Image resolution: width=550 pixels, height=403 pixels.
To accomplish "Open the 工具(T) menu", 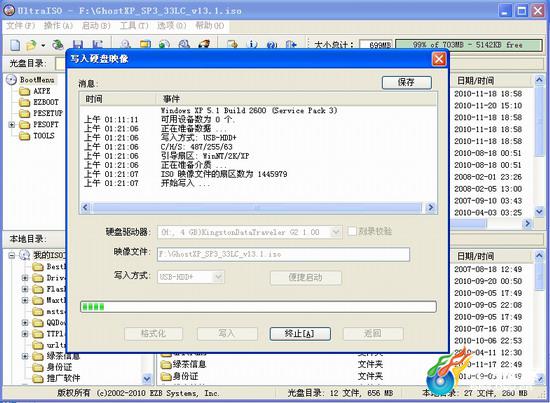I will 134,26.
